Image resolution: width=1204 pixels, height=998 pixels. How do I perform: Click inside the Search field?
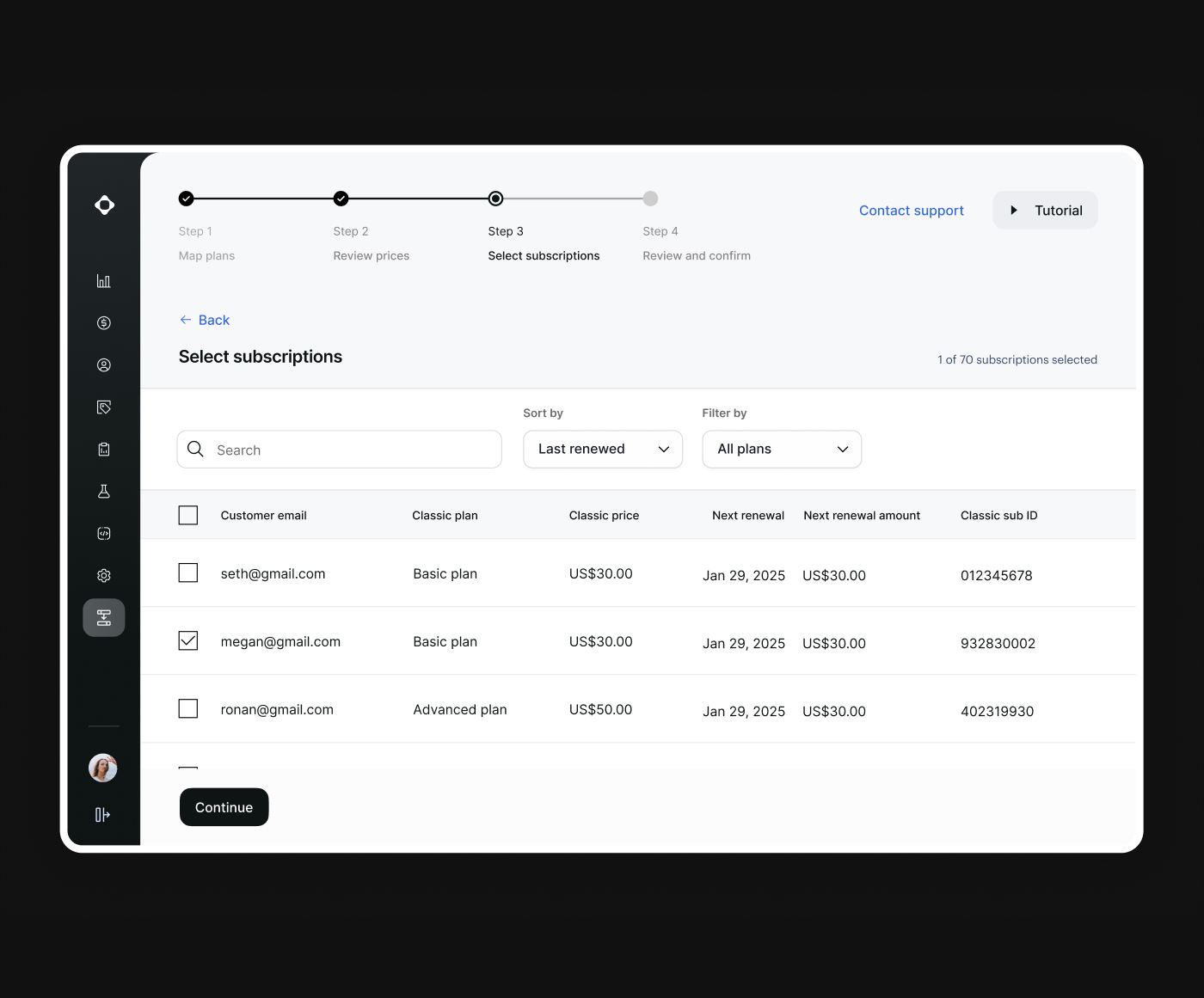(x=339, y=449)
